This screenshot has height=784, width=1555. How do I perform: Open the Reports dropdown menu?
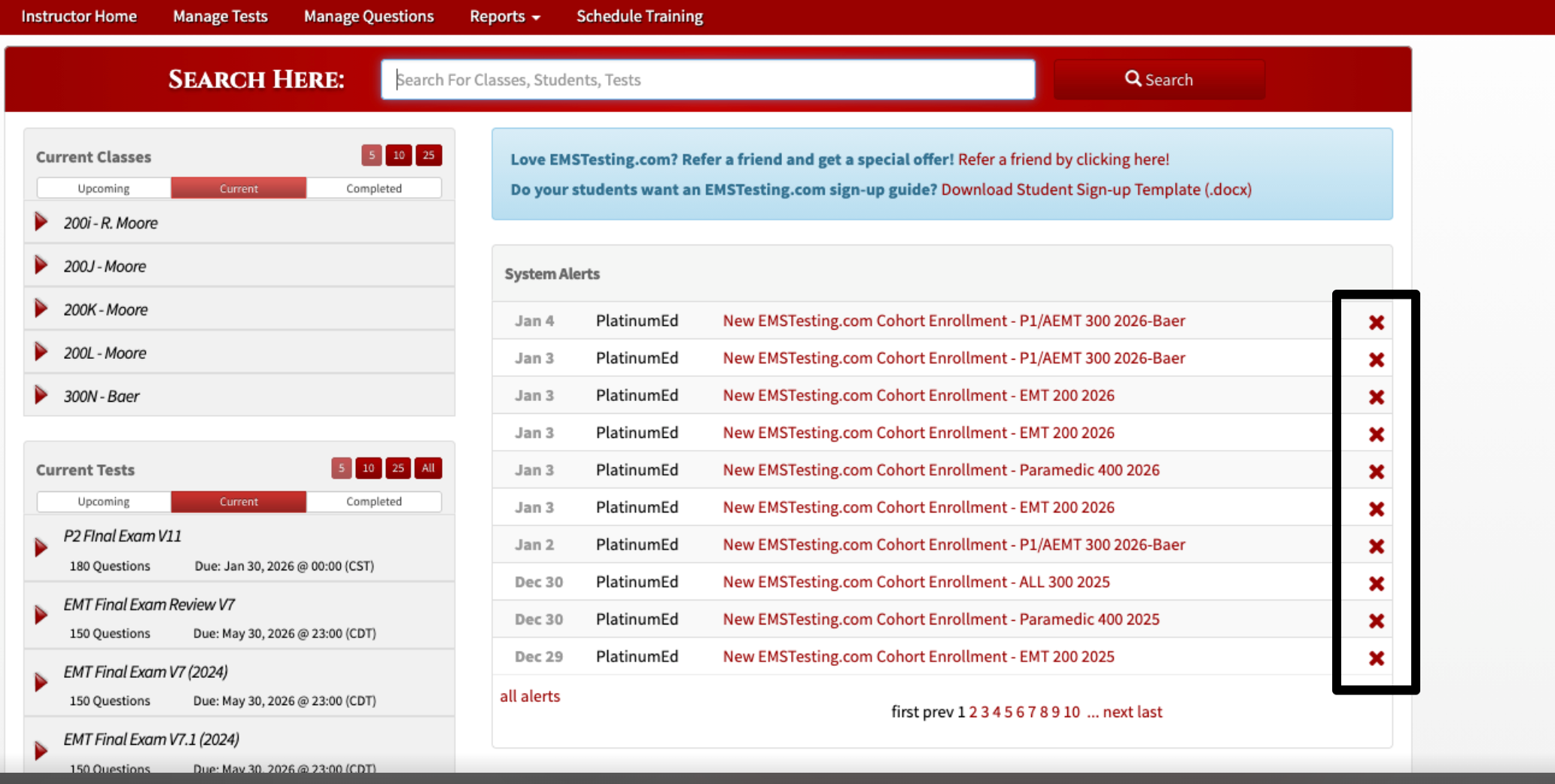[x=504, y=16]
